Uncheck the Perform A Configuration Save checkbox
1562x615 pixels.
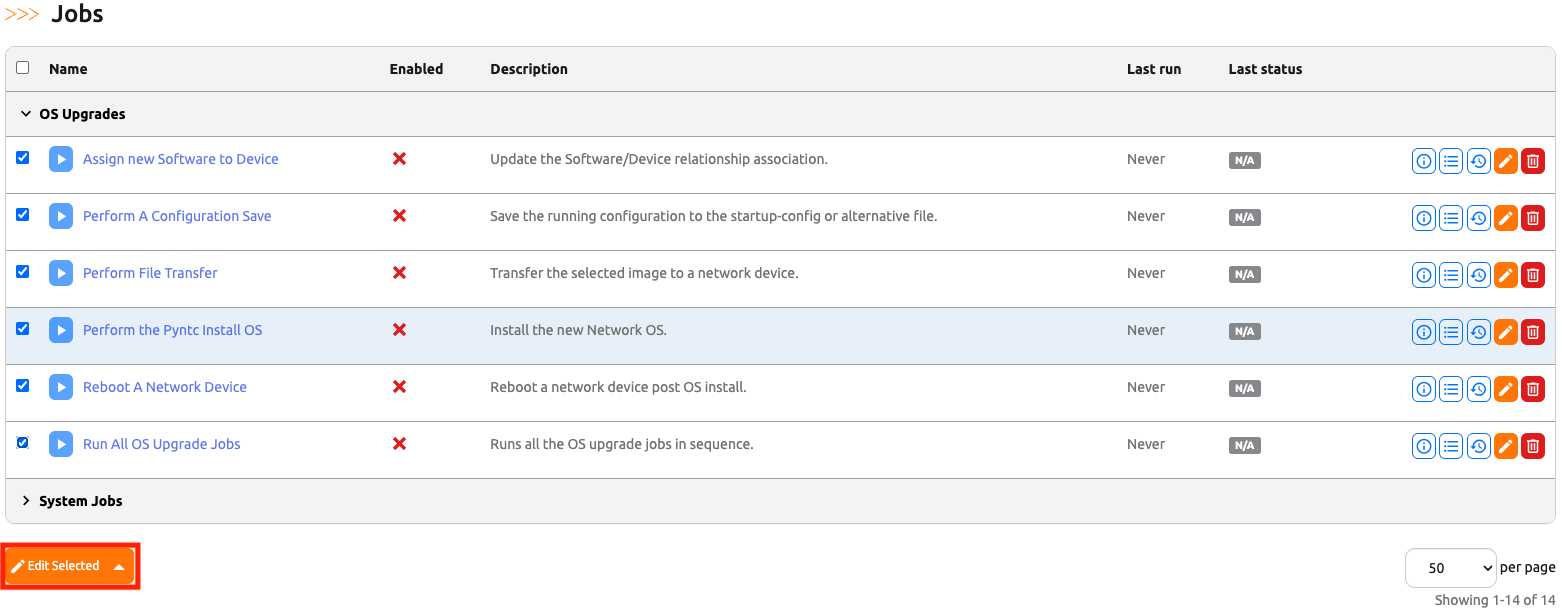[x=23, y=215]
